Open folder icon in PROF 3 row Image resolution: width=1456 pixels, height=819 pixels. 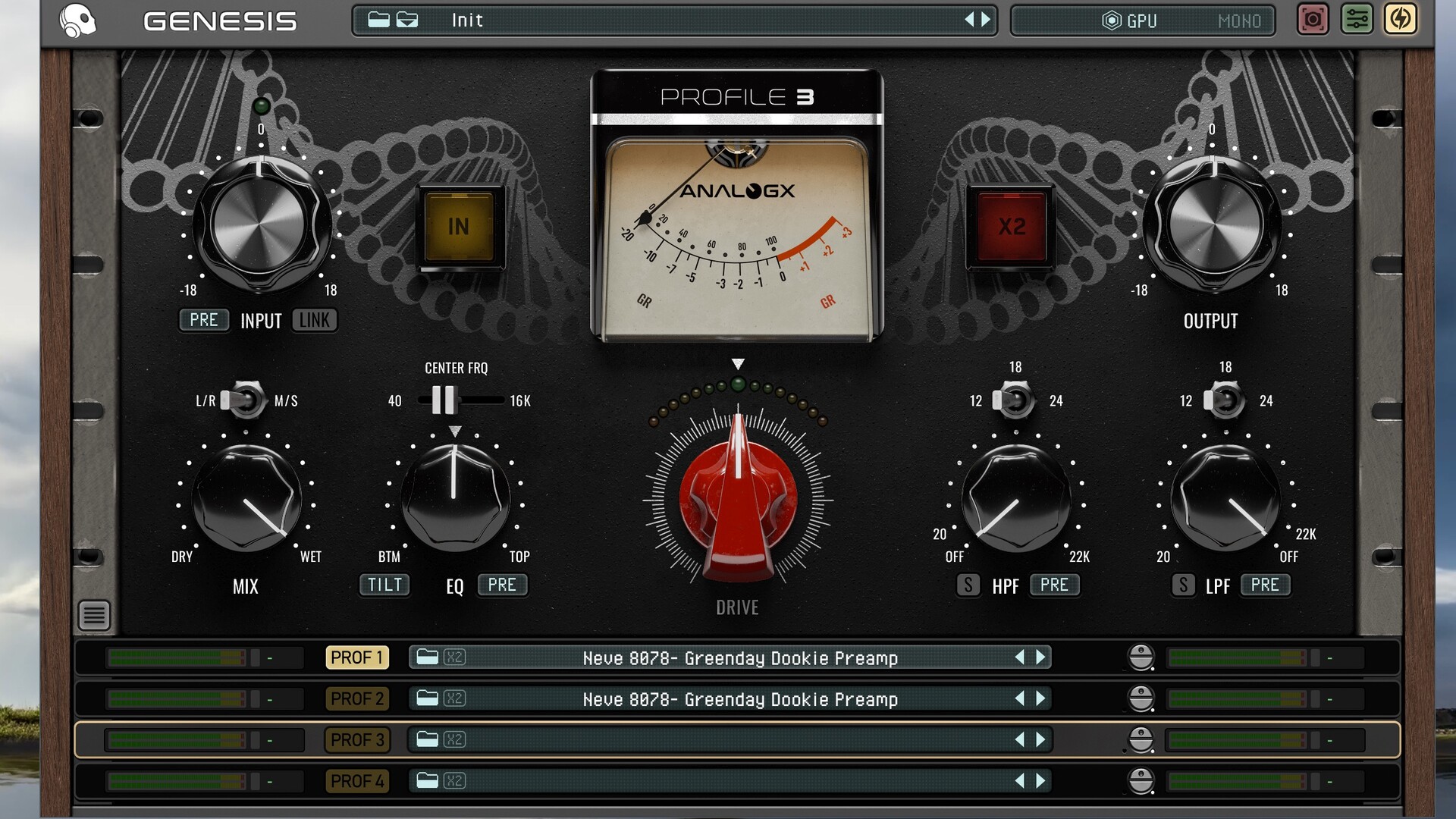point(427,739)
